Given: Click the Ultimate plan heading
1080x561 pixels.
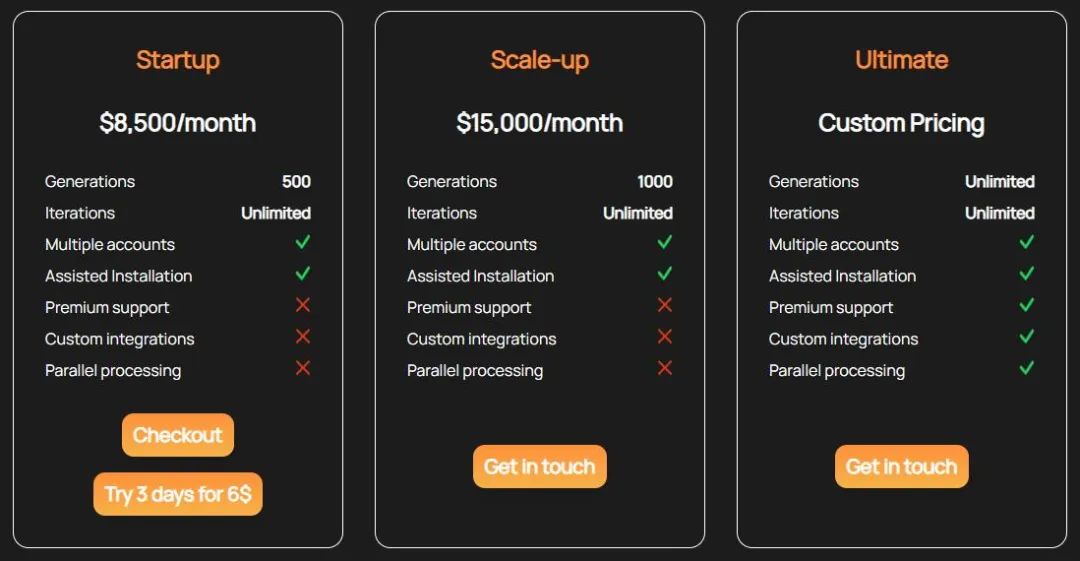Looking at the screenshot, I should [901, 60].
